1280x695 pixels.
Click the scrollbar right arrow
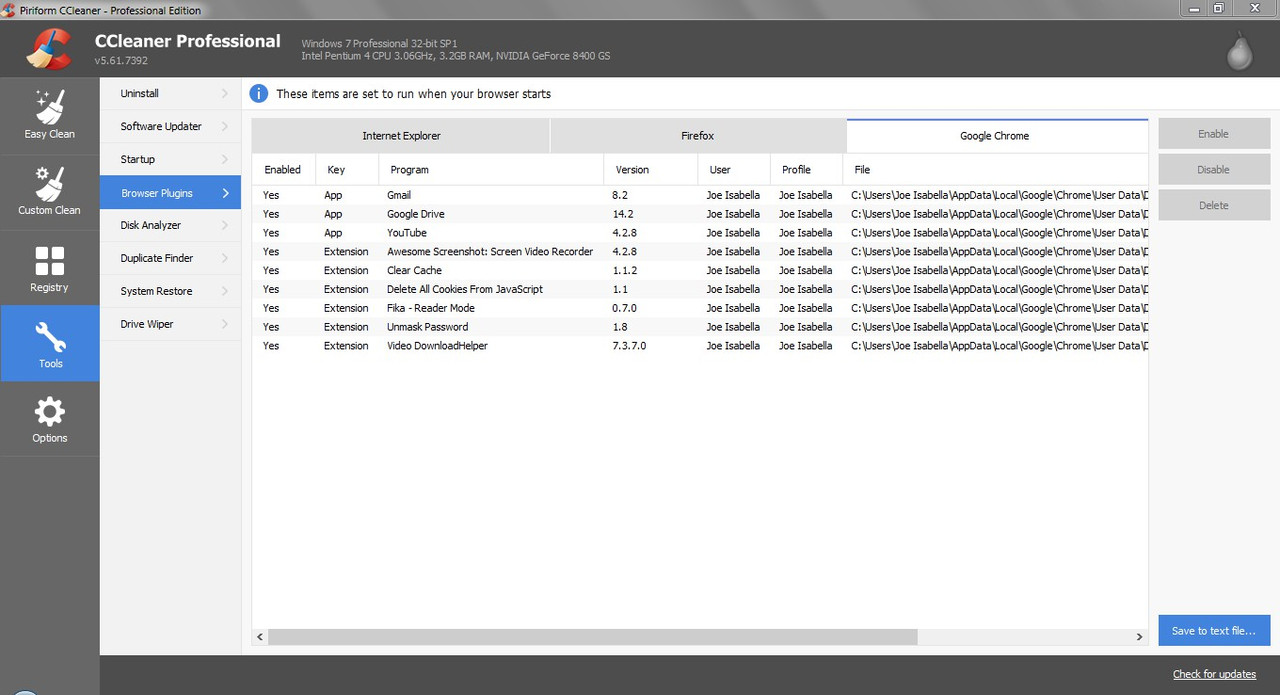click(x=1139, y=636)
